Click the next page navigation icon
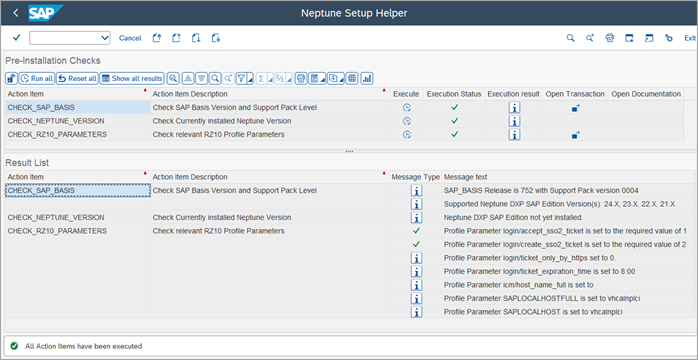698x360 pixels. point(196,38)
